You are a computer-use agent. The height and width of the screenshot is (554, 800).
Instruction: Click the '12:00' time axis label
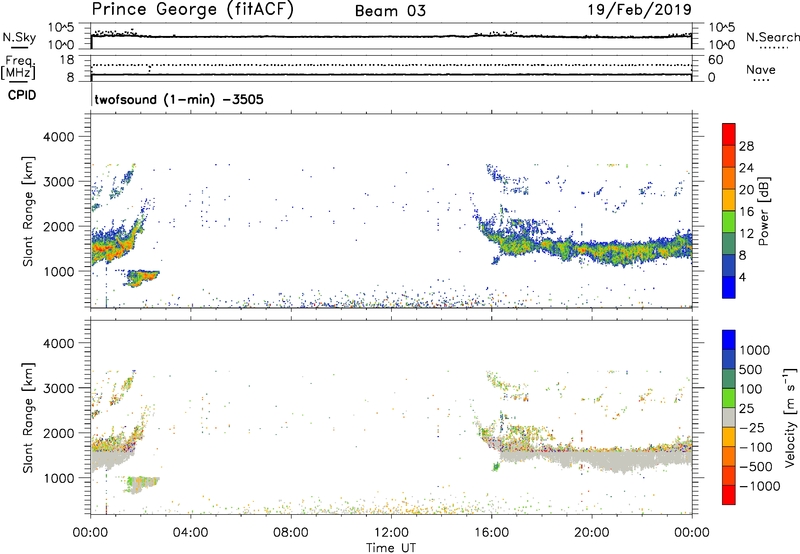tap(391, 533)
